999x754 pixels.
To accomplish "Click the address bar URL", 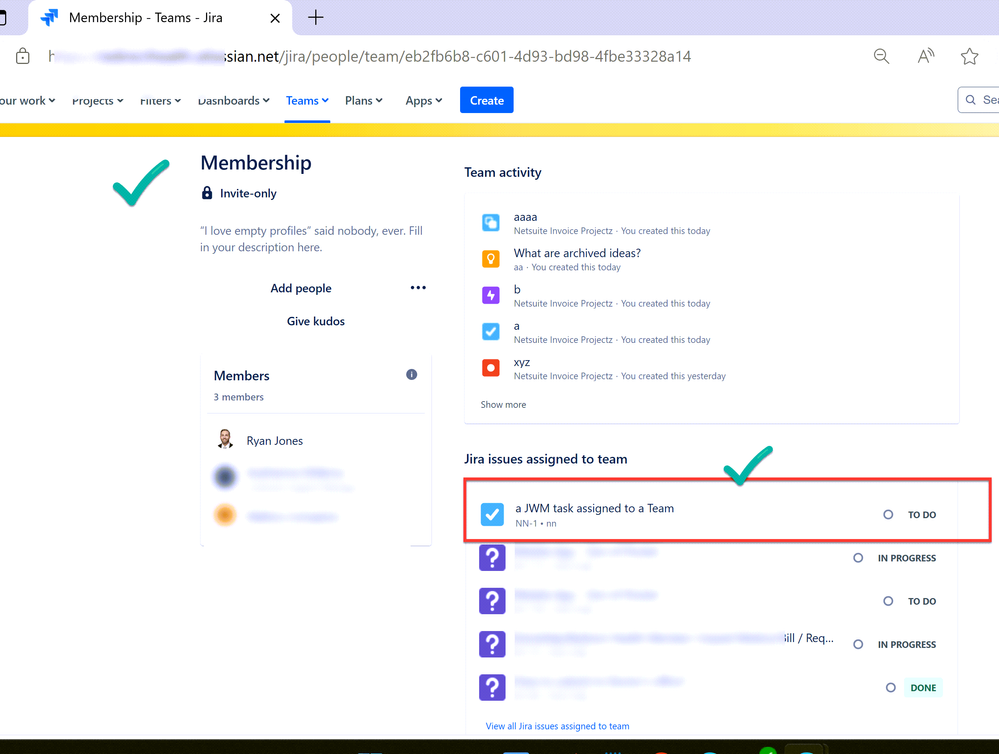I will pyautogui.click(x=370, y=56).
